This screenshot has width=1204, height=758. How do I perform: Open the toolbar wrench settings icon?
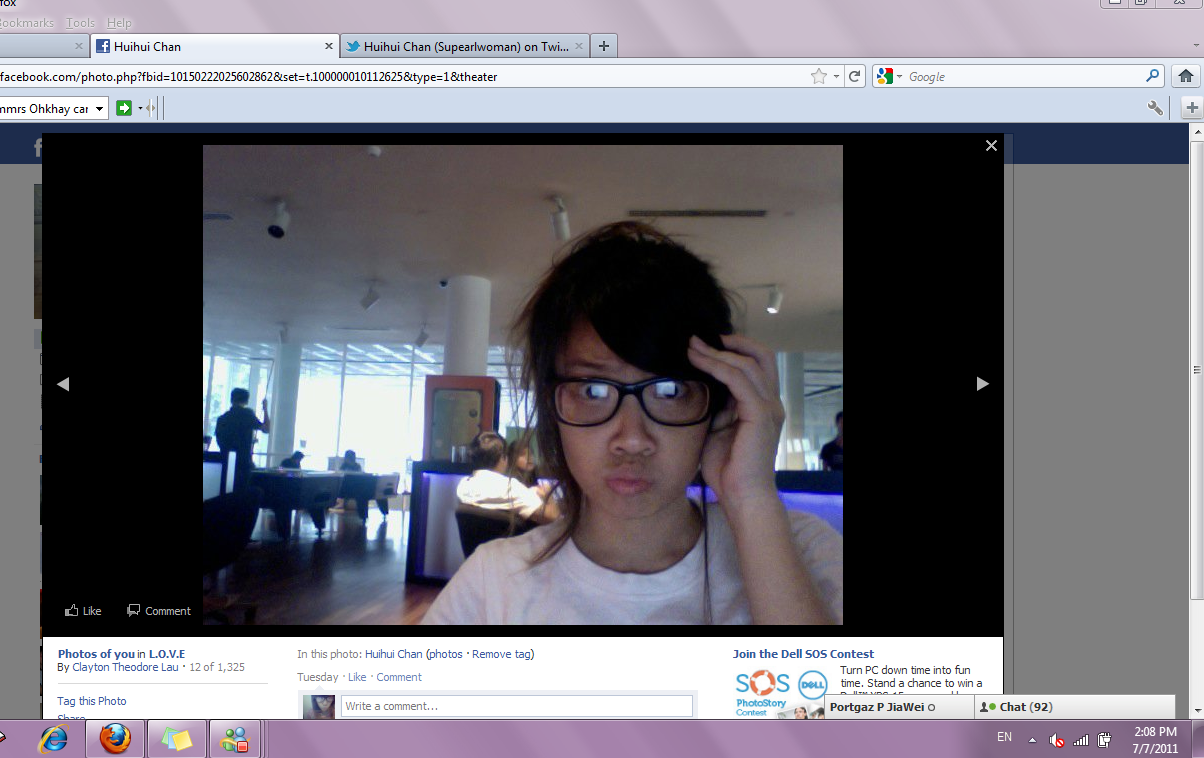coord(1156,108)
